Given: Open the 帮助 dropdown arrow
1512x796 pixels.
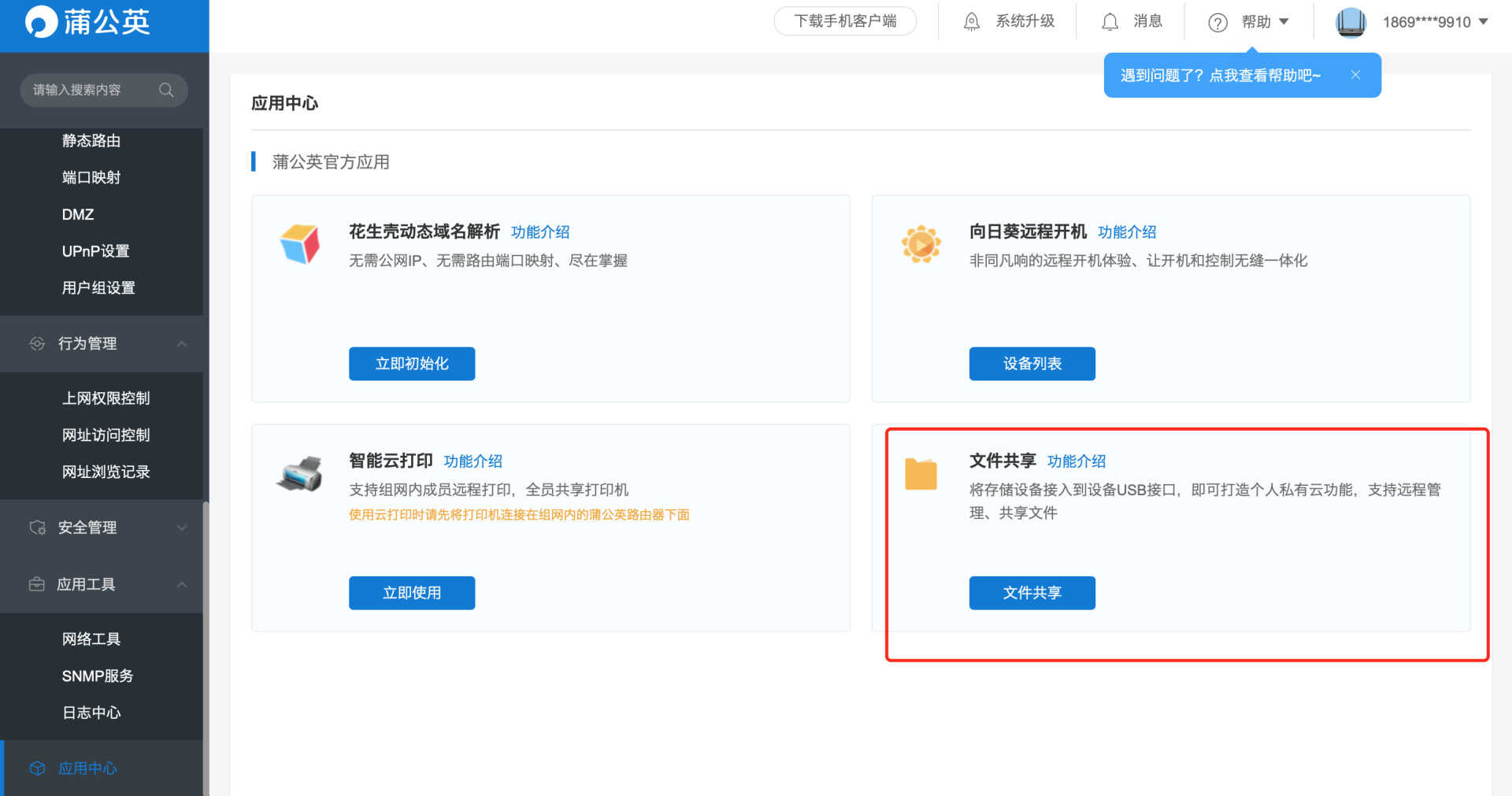Looking at the screenshot, I should click(1284, 22).
